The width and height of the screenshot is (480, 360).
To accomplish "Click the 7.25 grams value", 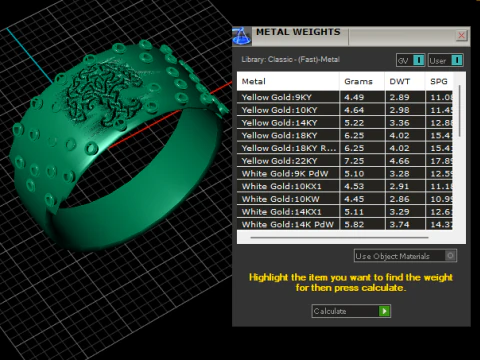I will [354, 161].
